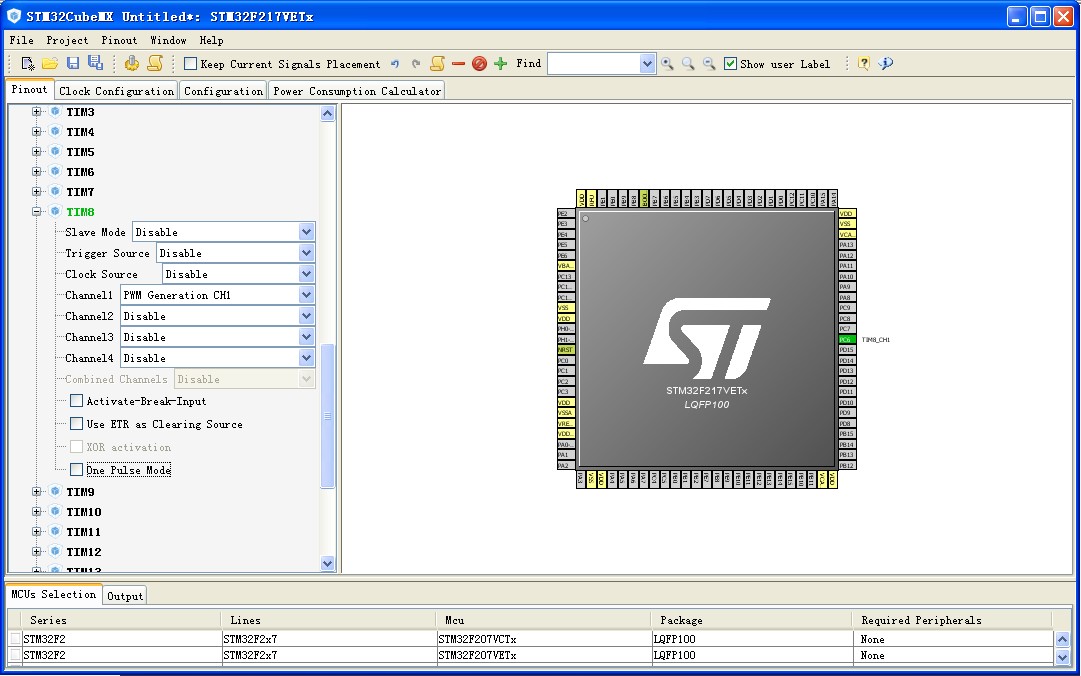The image size is (1081, 676).
Task: Enable Keep Current Signals Placement checkbox
Action: [190, 63]
